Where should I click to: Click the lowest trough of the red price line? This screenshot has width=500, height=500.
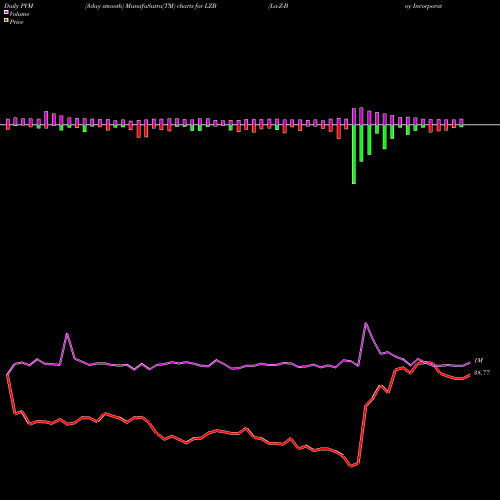(x=351, y=466)
